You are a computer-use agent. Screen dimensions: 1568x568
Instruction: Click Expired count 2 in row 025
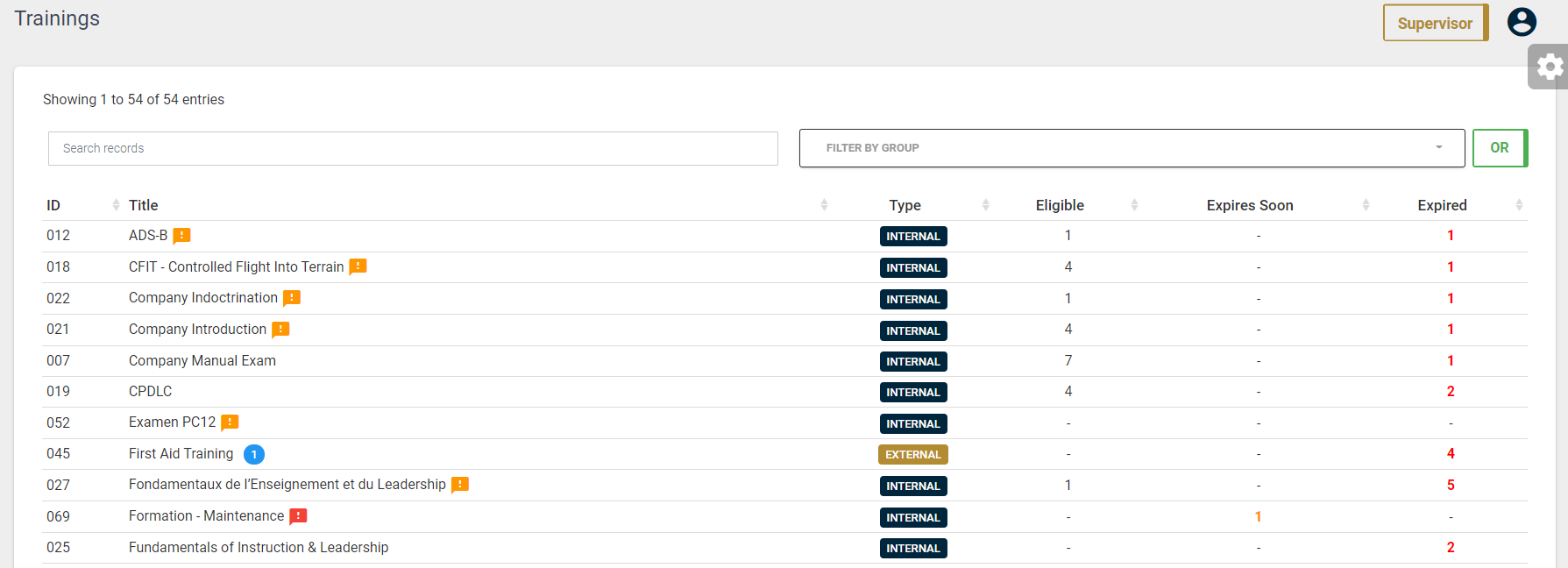1451,548
